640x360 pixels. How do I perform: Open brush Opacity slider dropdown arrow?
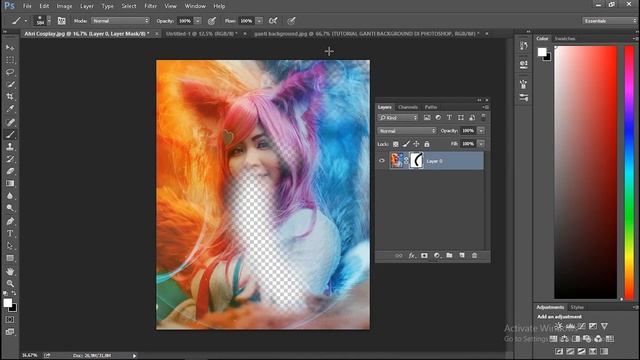(x=198, y=21)
